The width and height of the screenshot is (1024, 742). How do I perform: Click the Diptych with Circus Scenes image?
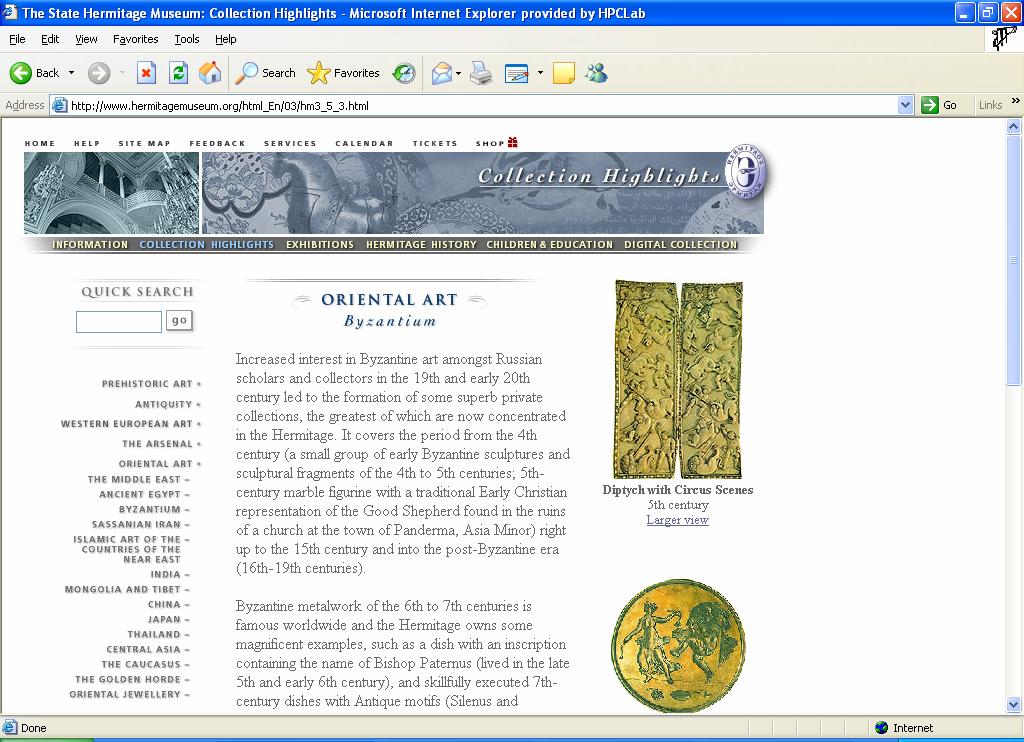tap(678, 379)
